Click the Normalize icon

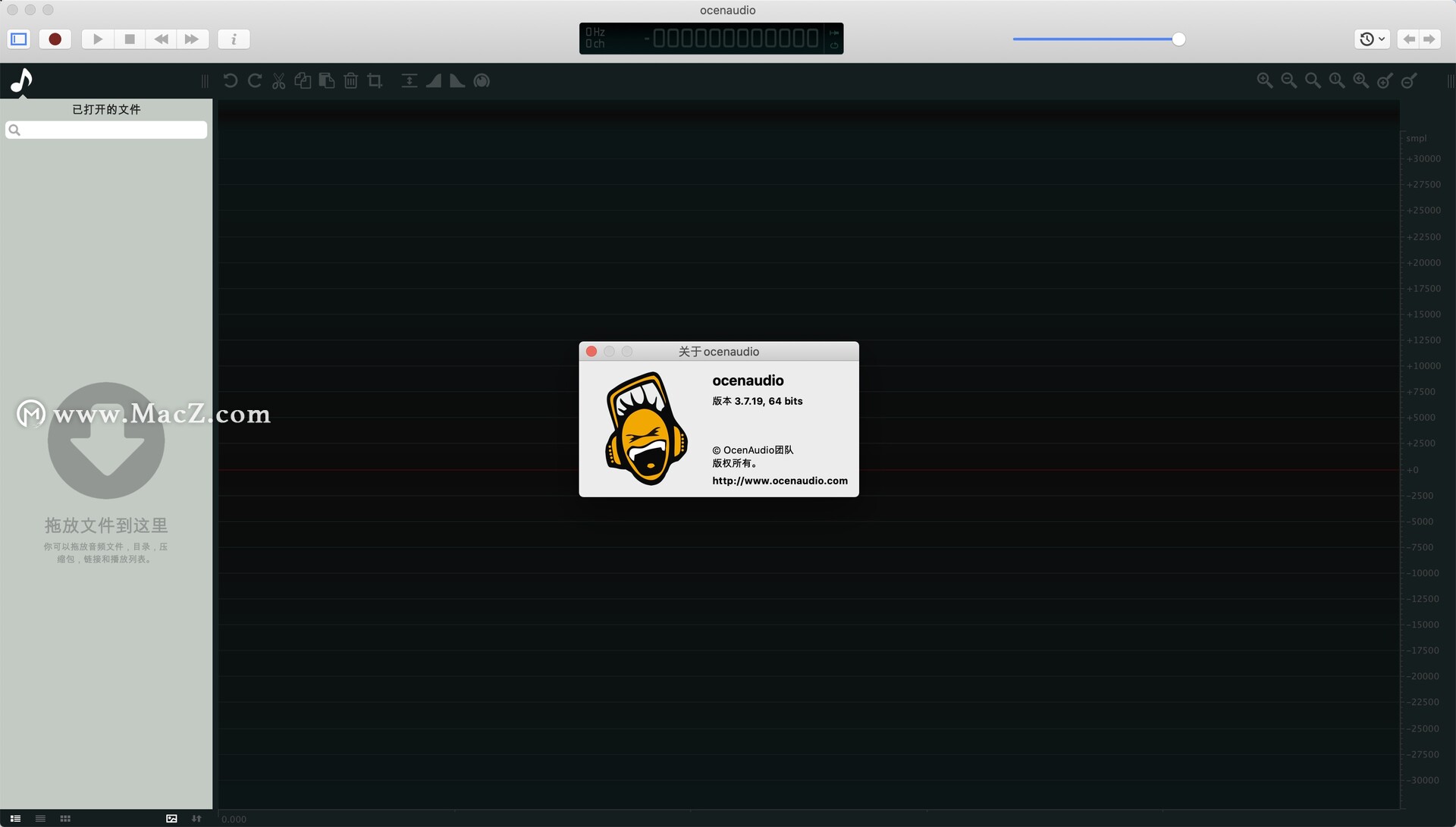[409, 80]
